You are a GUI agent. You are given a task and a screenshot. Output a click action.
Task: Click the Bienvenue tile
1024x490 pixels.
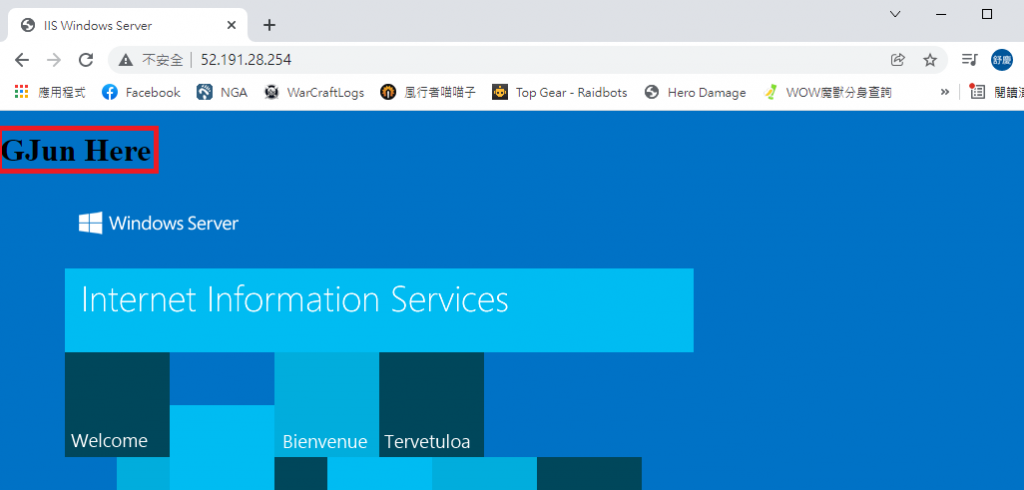pos(327,404)
